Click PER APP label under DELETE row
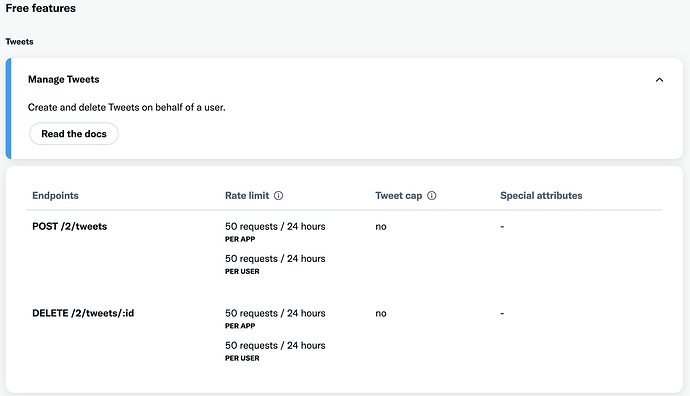 click(x=240, y=326)
